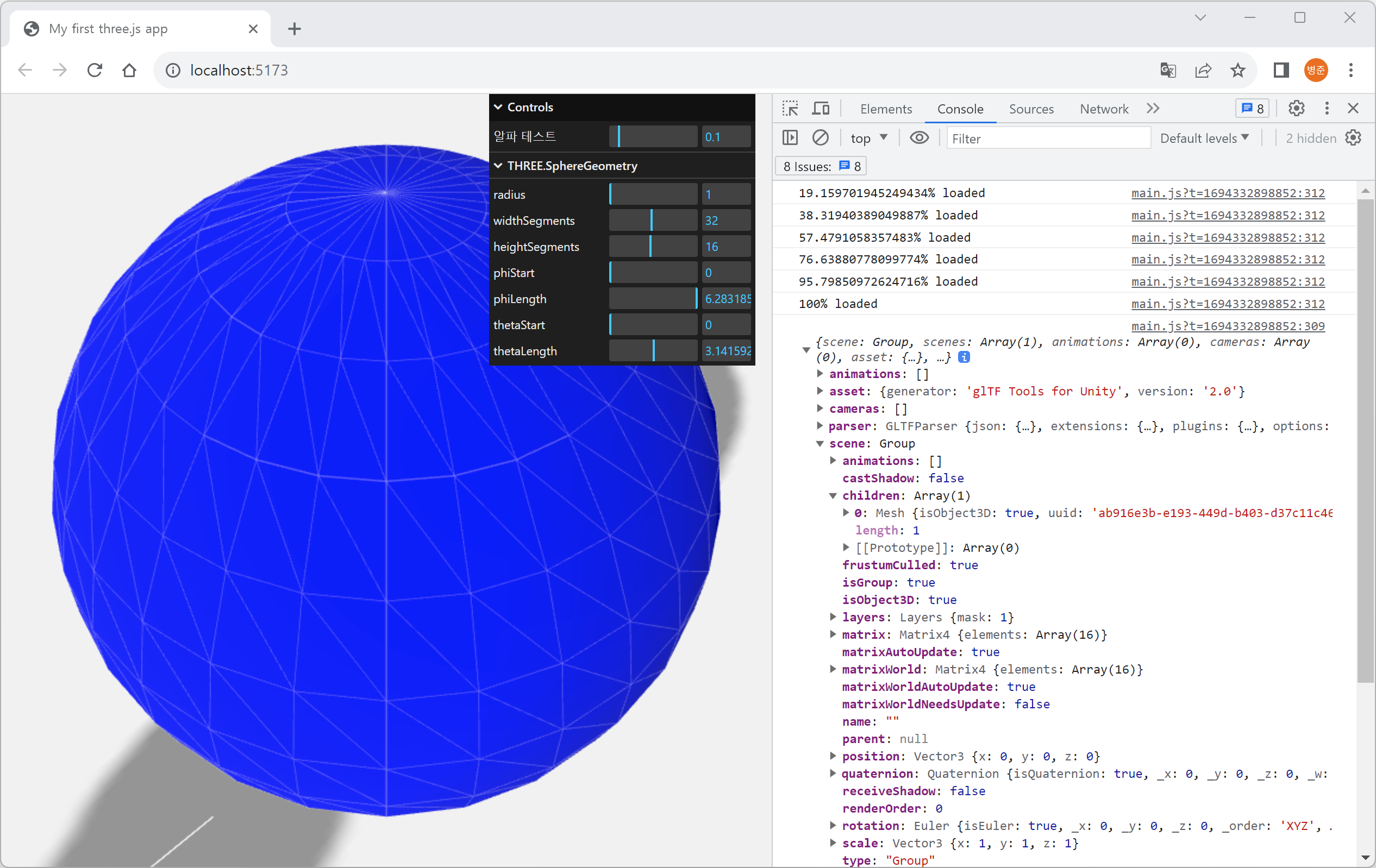Toggle the console sidebar panel
The width and height of the screenshot is (1376, 868).
(x=790, y=137)
